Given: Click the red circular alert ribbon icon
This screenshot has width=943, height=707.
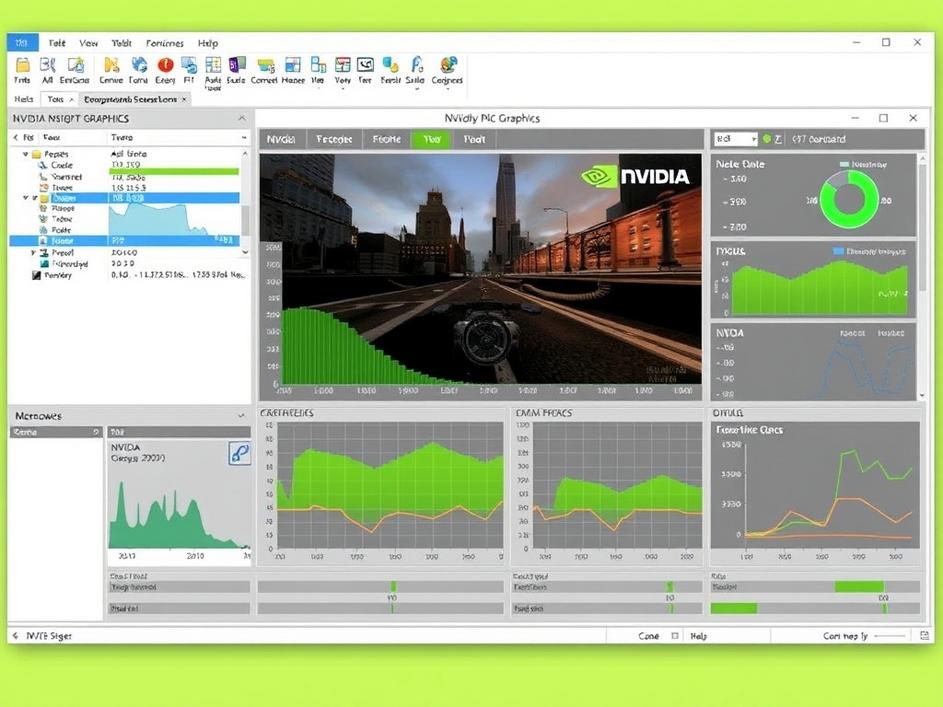Looking at the screenshot, I should click(x=165, y=65).
